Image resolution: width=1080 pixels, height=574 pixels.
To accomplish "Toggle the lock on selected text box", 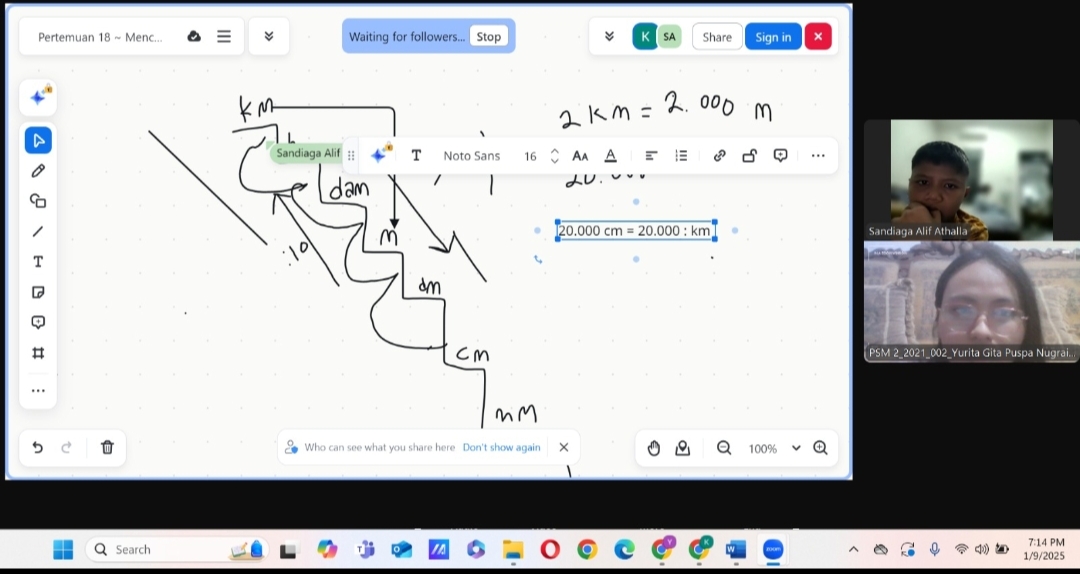I will click(749, 156).
